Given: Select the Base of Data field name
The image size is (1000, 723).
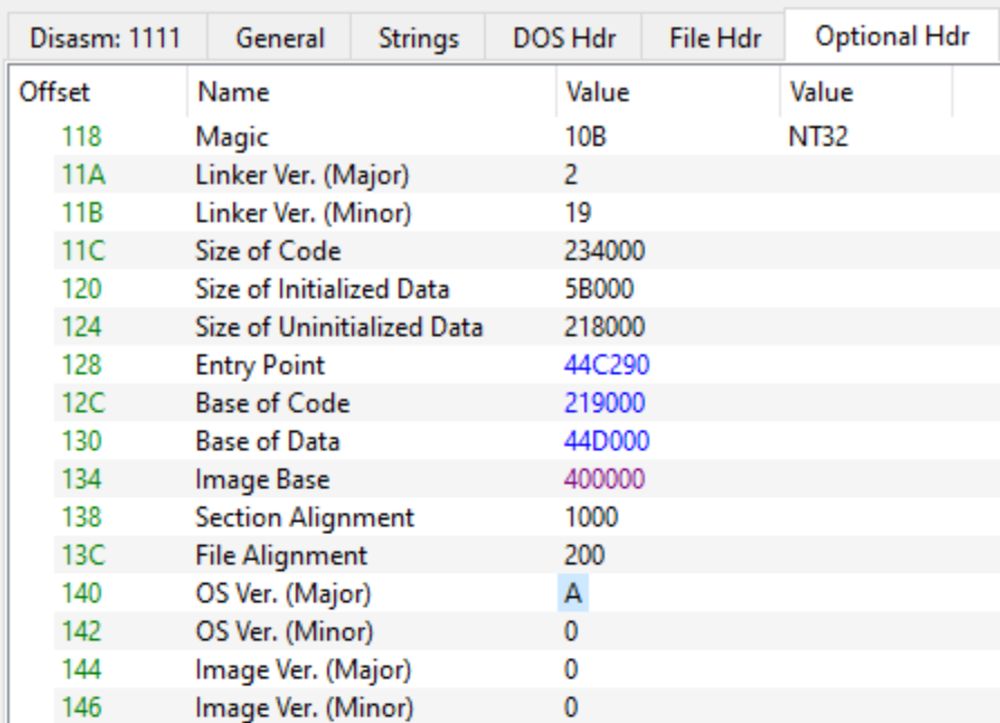Looking at the screenshot, I should [x=268, y=441].
